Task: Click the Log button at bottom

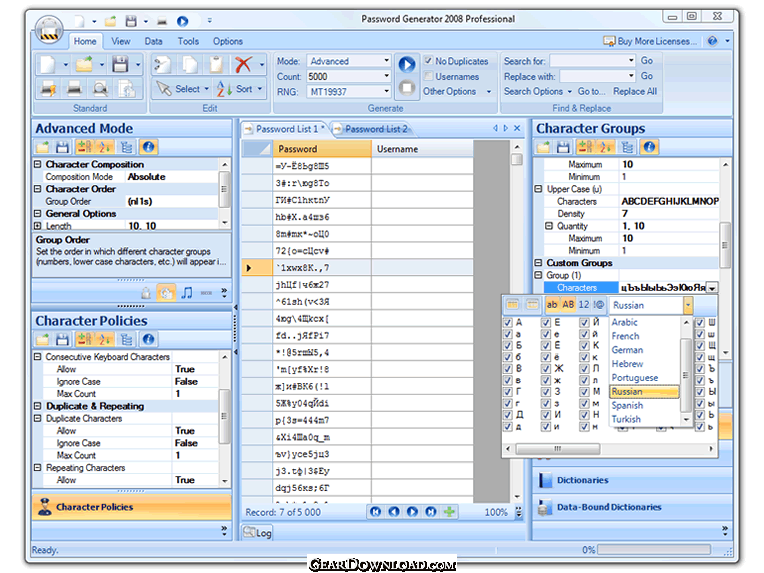Action: pyautogui.click(x=258, y=533)
